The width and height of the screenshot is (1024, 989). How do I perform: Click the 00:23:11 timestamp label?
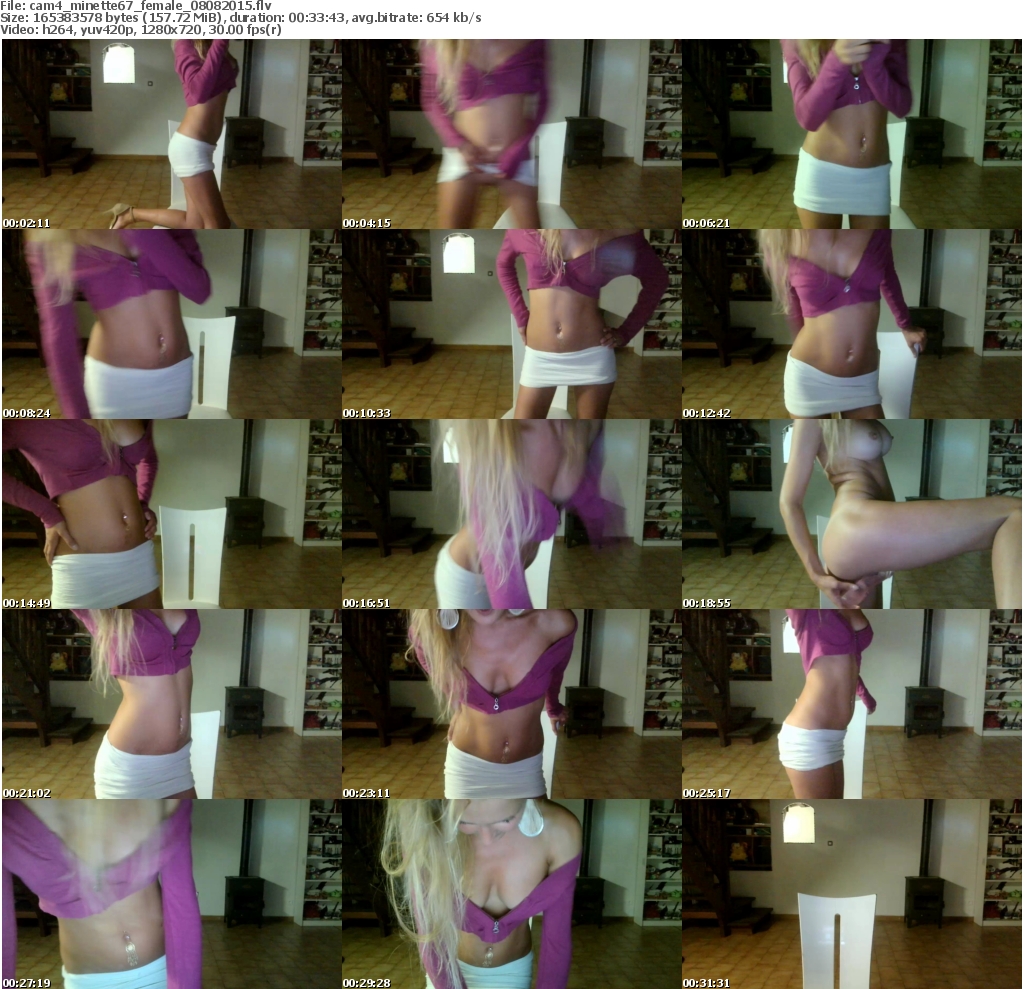(366, 793)
